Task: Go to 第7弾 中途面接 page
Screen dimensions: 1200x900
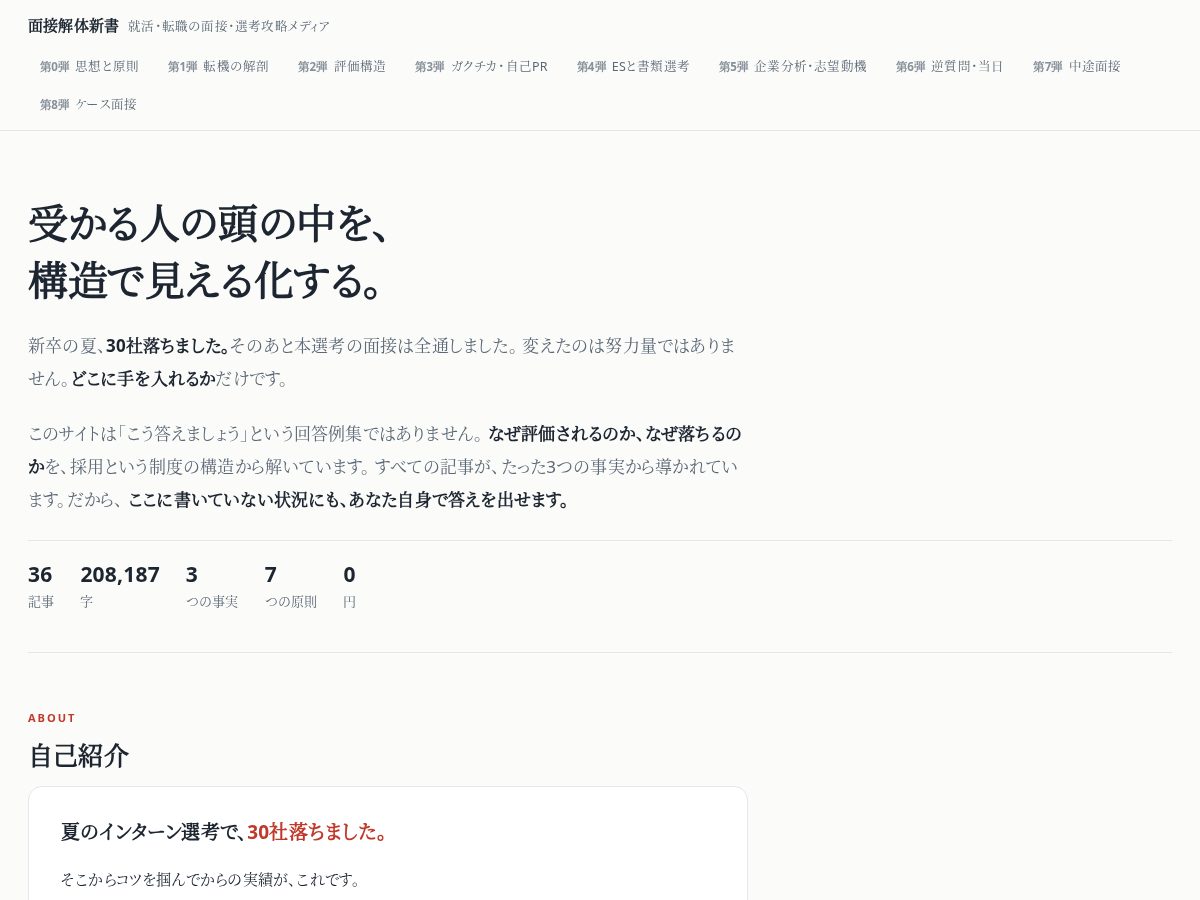Action: point(1077,66)
